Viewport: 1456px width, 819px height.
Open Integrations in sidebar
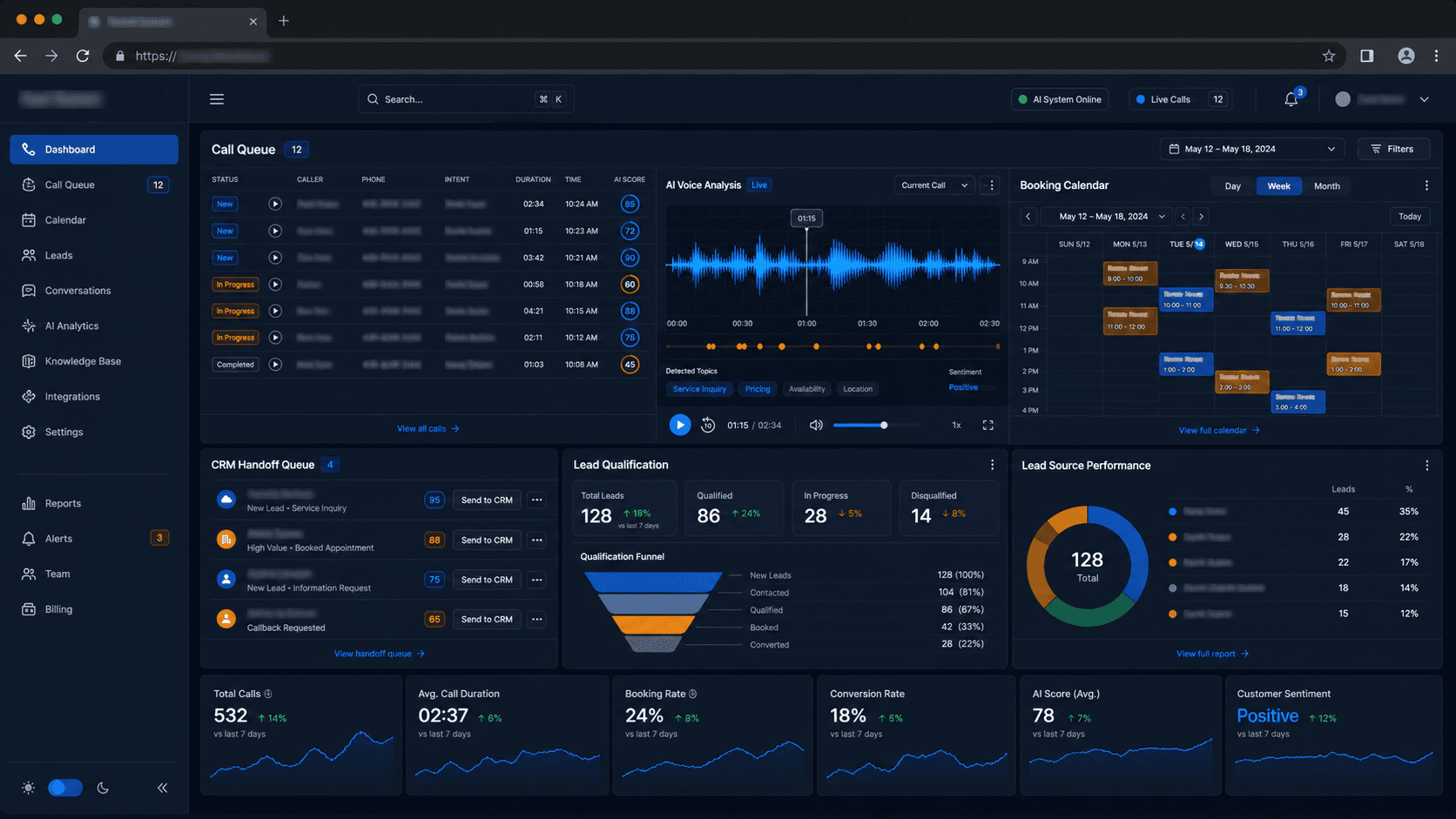click(94, 396)
